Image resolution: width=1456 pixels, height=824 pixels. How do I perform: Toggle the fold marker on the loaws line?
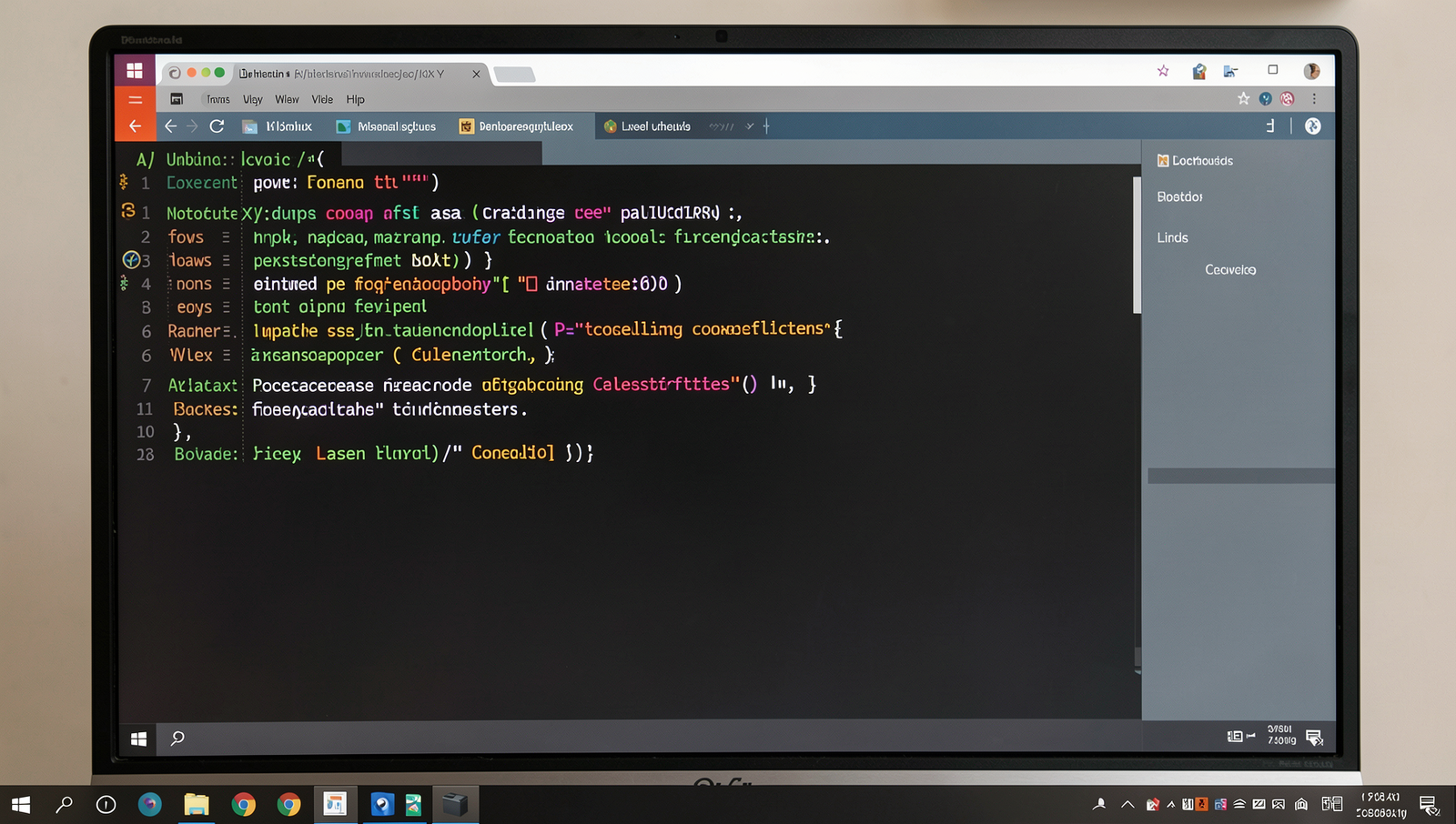click(226, 261)
